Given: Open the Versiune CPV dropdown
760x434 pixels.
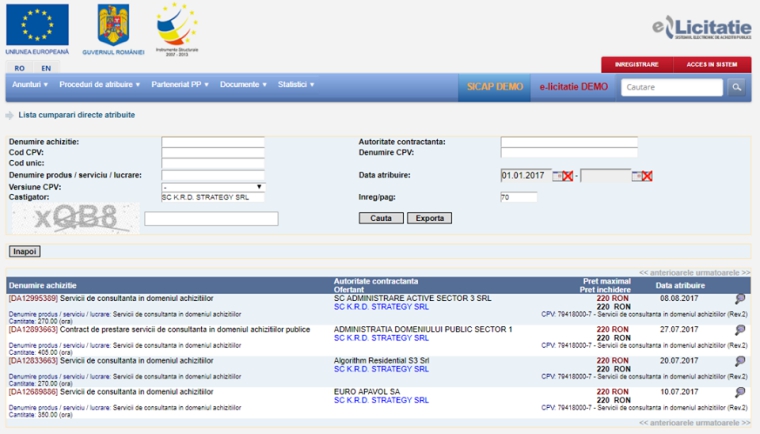Looking at the screenshot, I should pos(213,187).
